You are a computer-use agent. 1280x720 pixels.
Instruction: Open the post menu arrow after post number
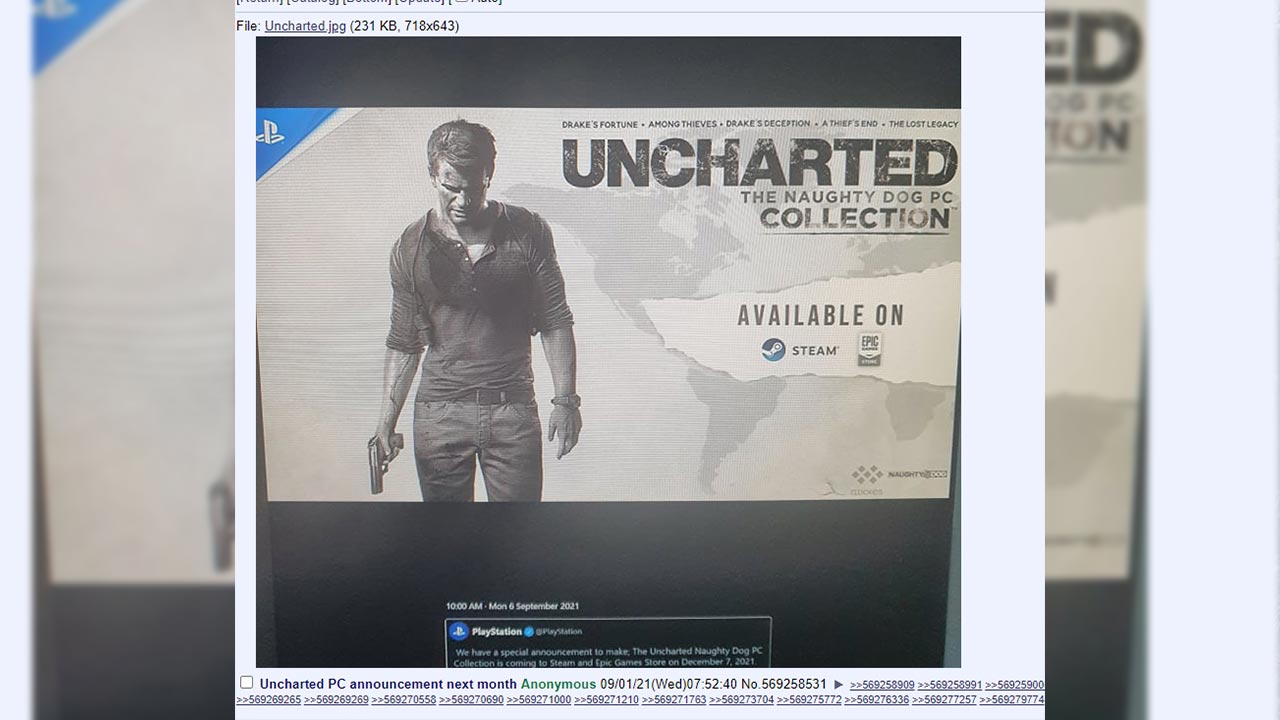pyautogui.click(x=838, y=685)
